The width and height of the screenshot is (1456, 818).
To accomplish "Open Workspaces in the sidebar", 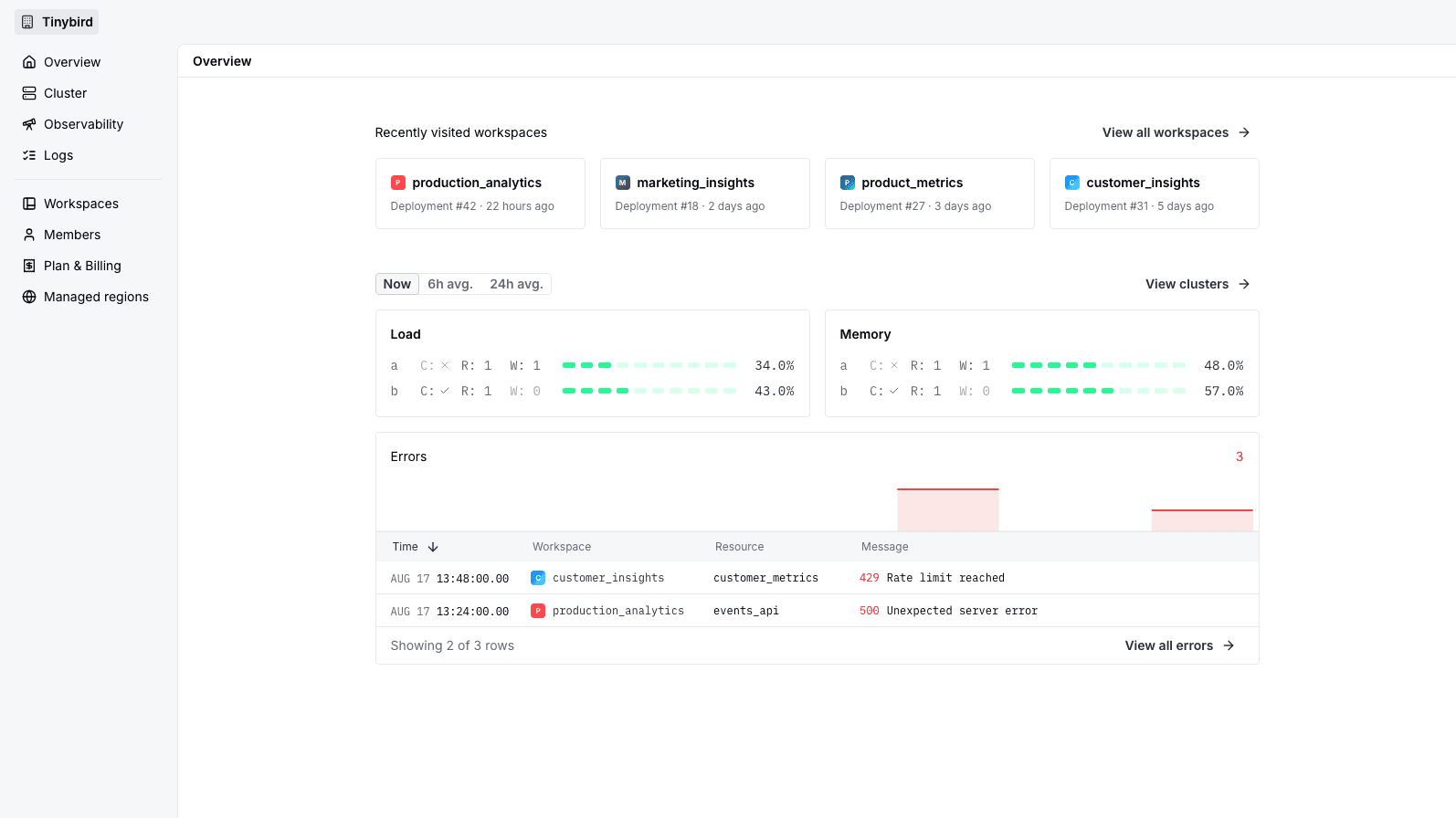I will (x=89, y=204).
